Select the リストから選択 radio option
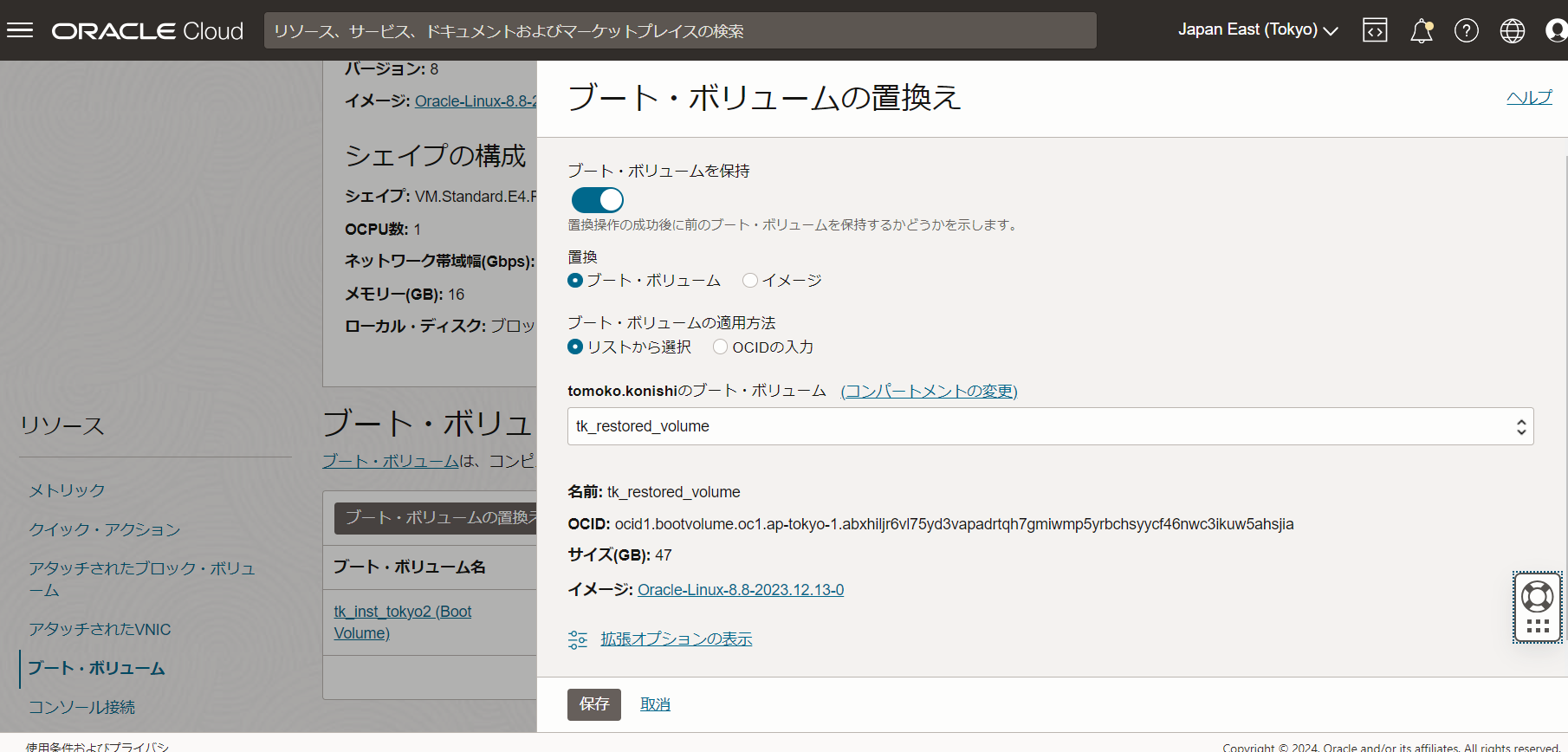 575,347
